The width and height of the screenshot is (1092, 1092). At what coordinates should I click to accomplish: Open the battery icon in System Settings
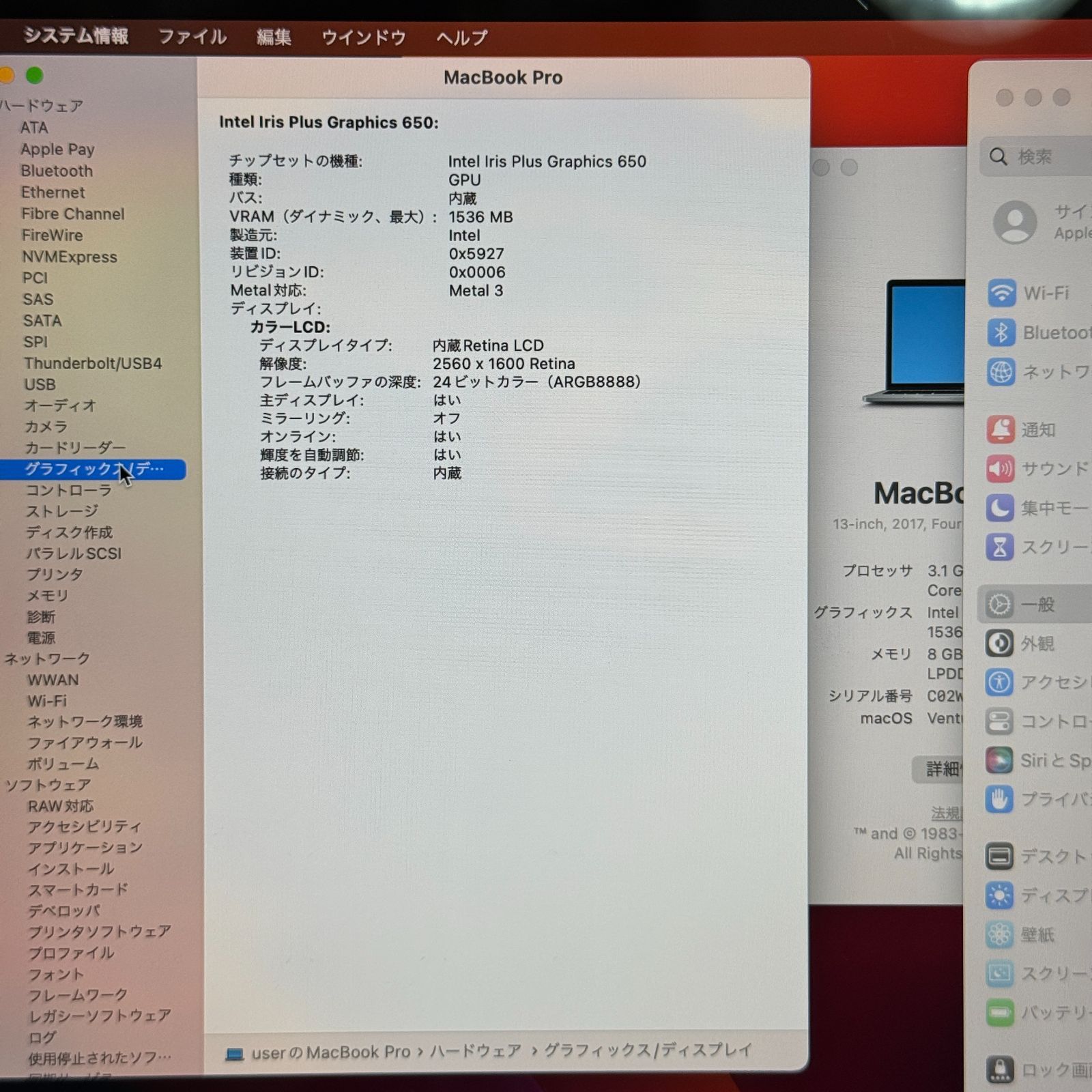point(1000,1012)
